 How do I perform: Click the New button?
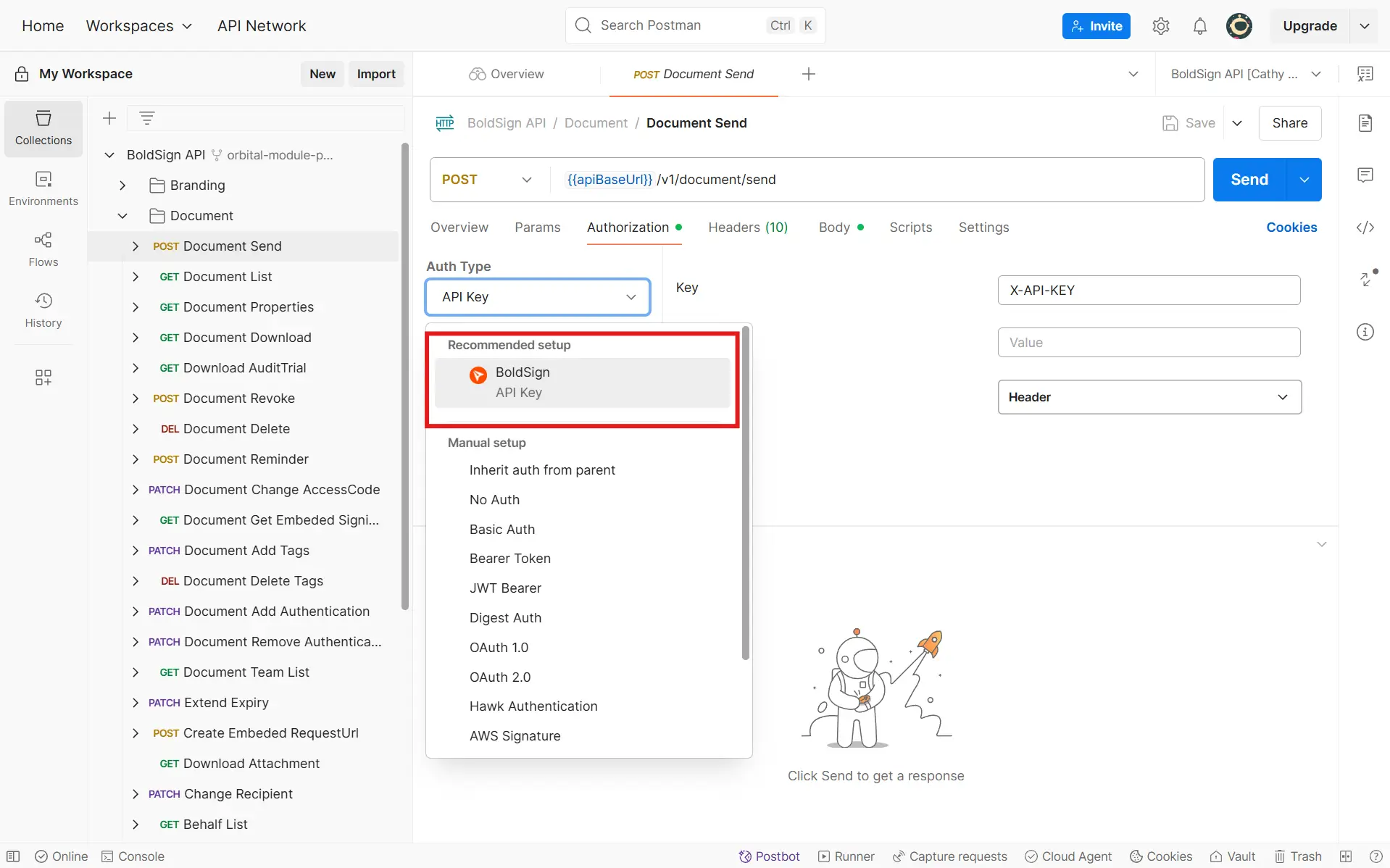pyautogui.click(x=322, y=74)
